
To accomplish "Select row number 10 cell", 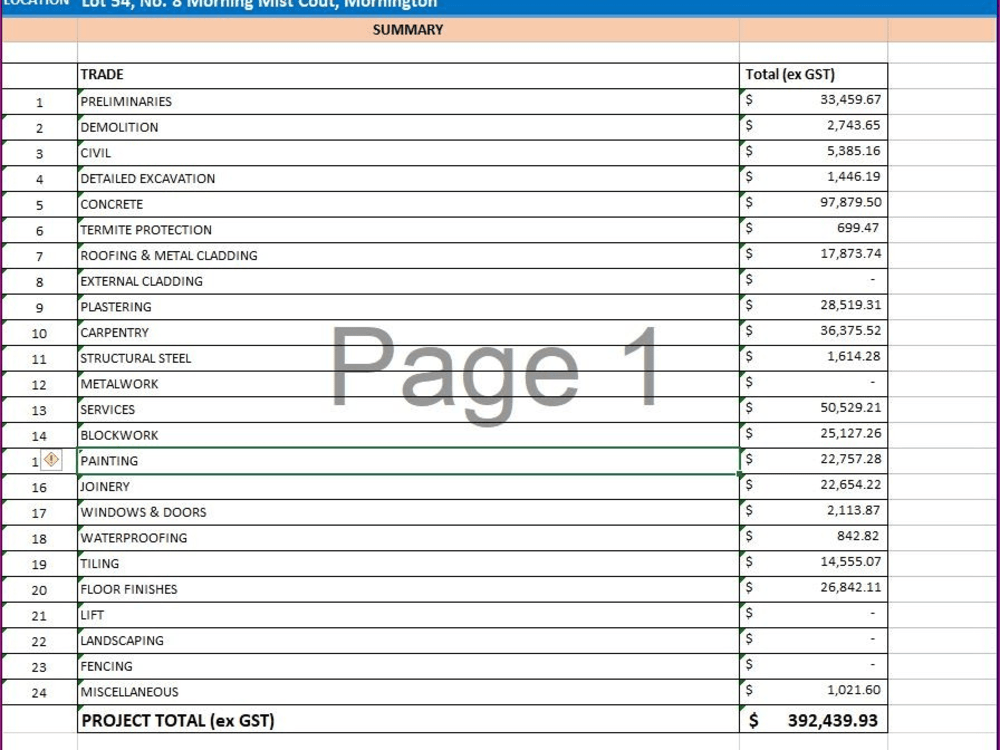I will point(40,333).
